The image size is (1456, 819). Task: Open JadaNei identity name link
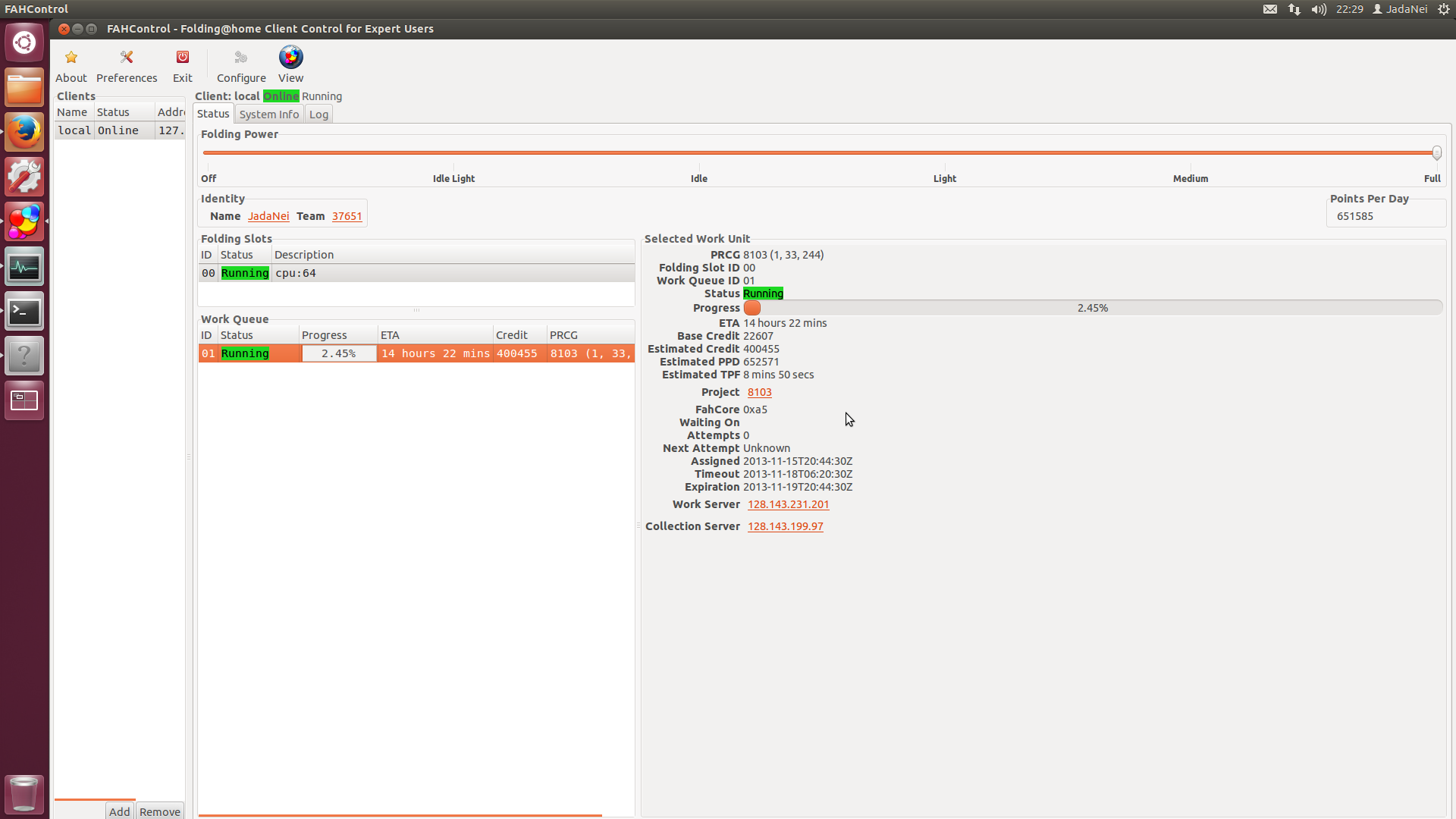pos(268,216)
